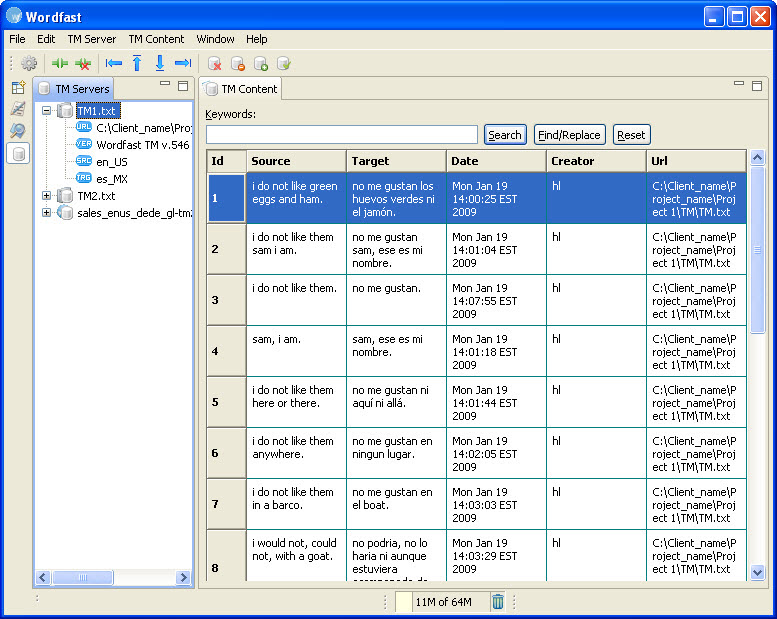Click the Date column header
777x619 pixels.
point(496,161)
